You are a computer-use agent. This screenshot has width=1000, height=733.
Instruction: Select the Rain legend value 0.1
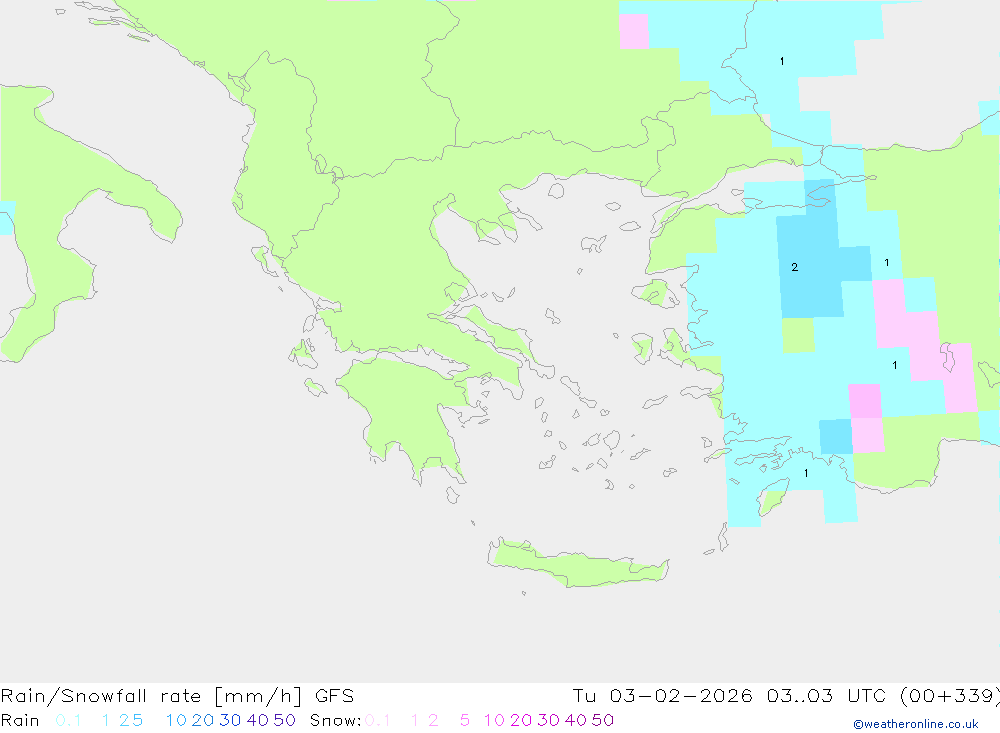68,720
